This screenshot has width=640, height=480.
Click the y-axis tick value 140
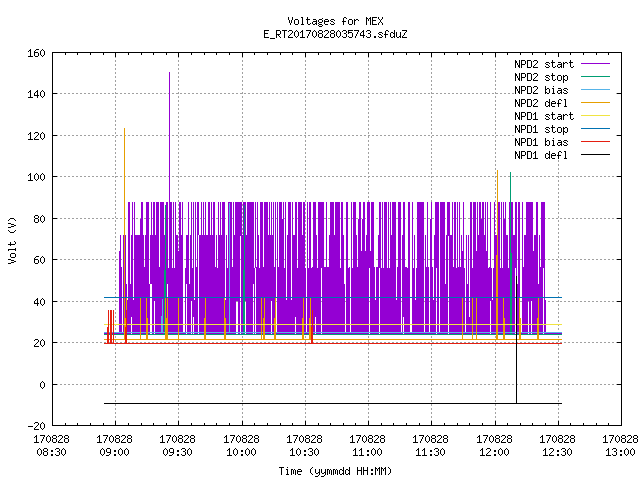[36, 94]
